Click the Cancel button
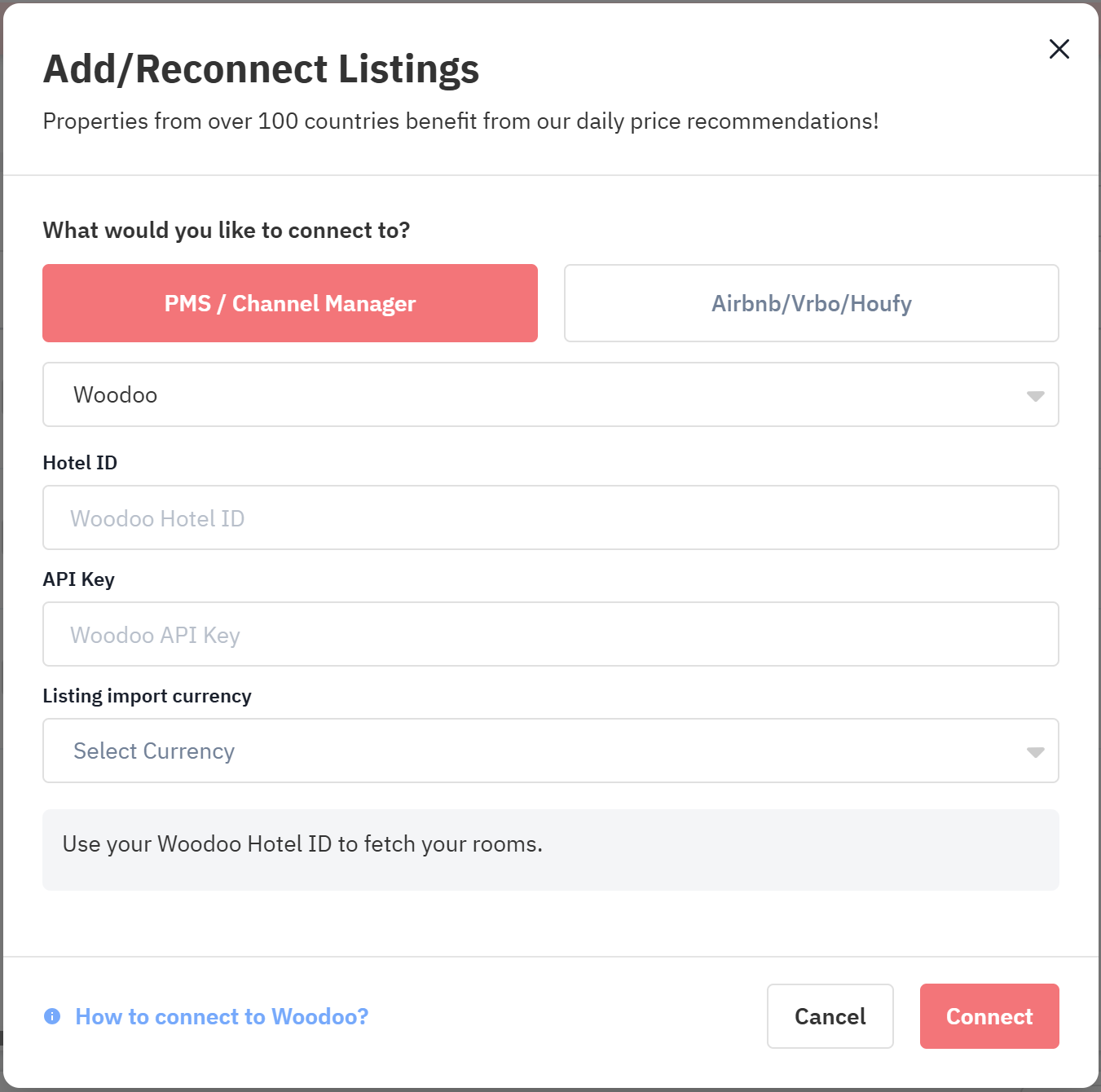1101x1092 pixels. tap(830, 1016)
